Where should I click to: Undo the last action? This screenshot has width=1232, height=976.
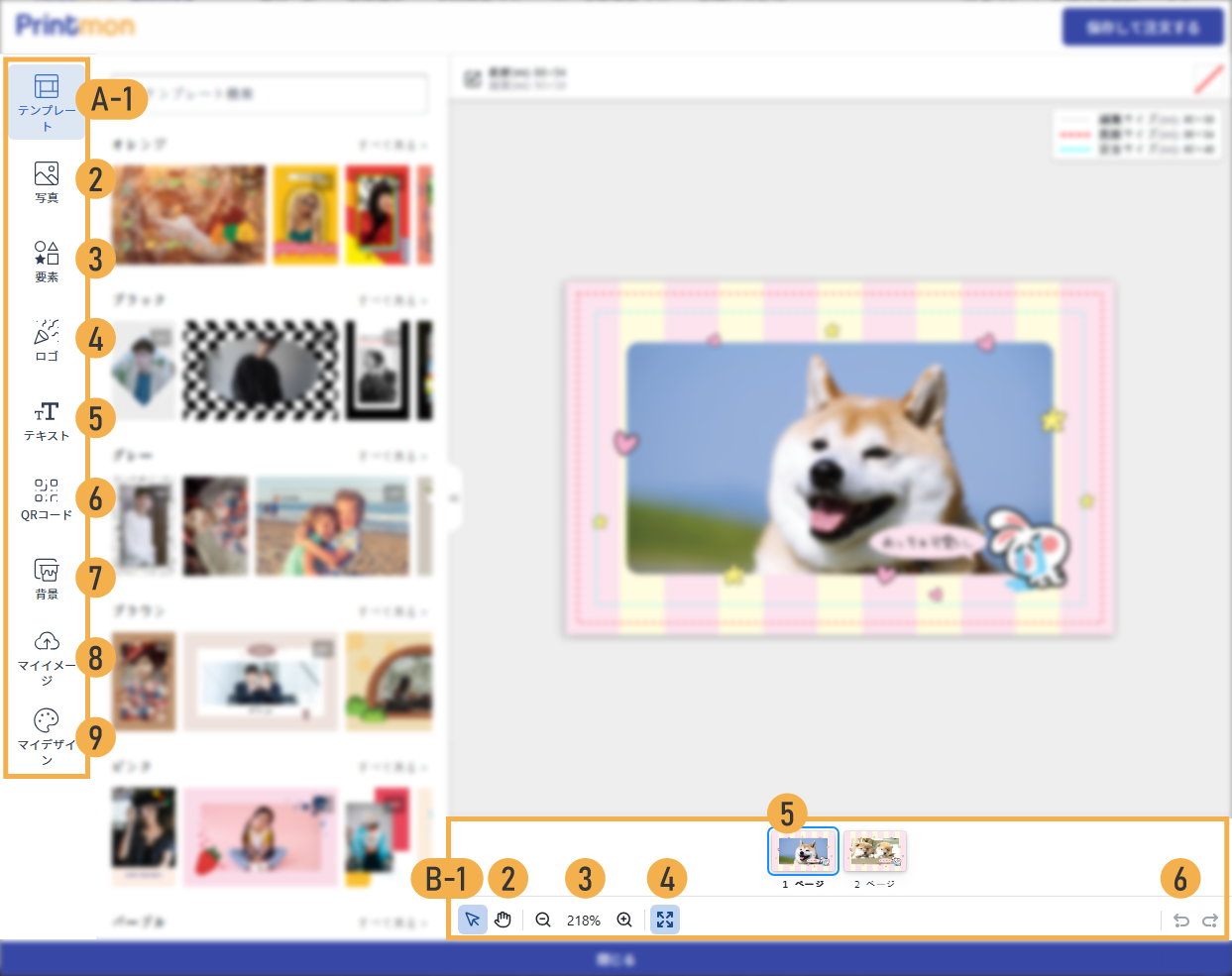1180,921
